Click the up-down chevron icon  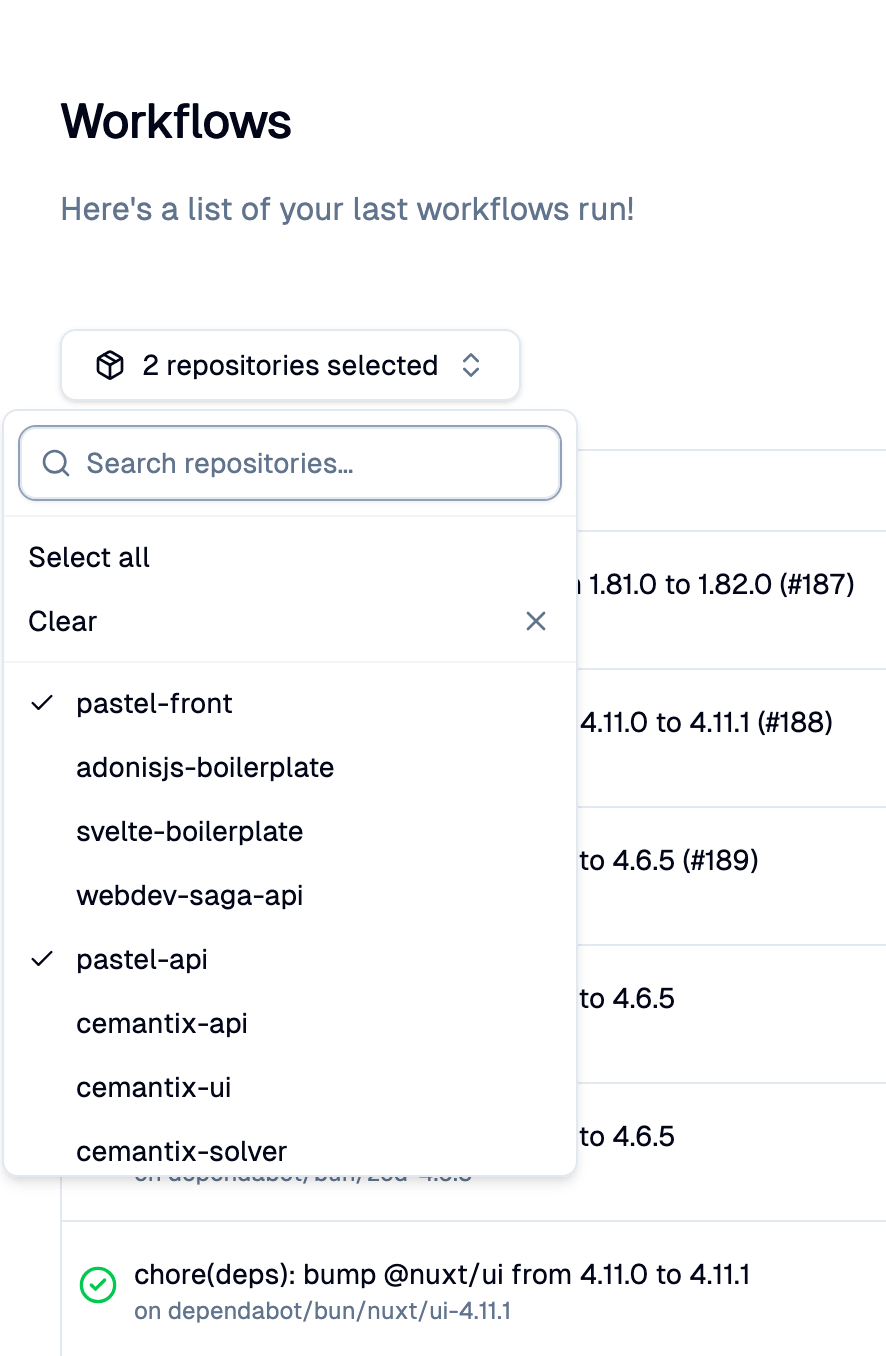point(471,366)
